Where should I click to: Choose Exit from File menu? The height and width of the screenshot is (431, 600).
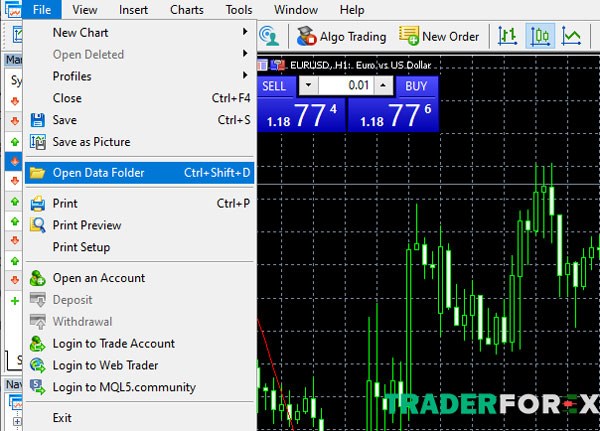pos(139,418)
